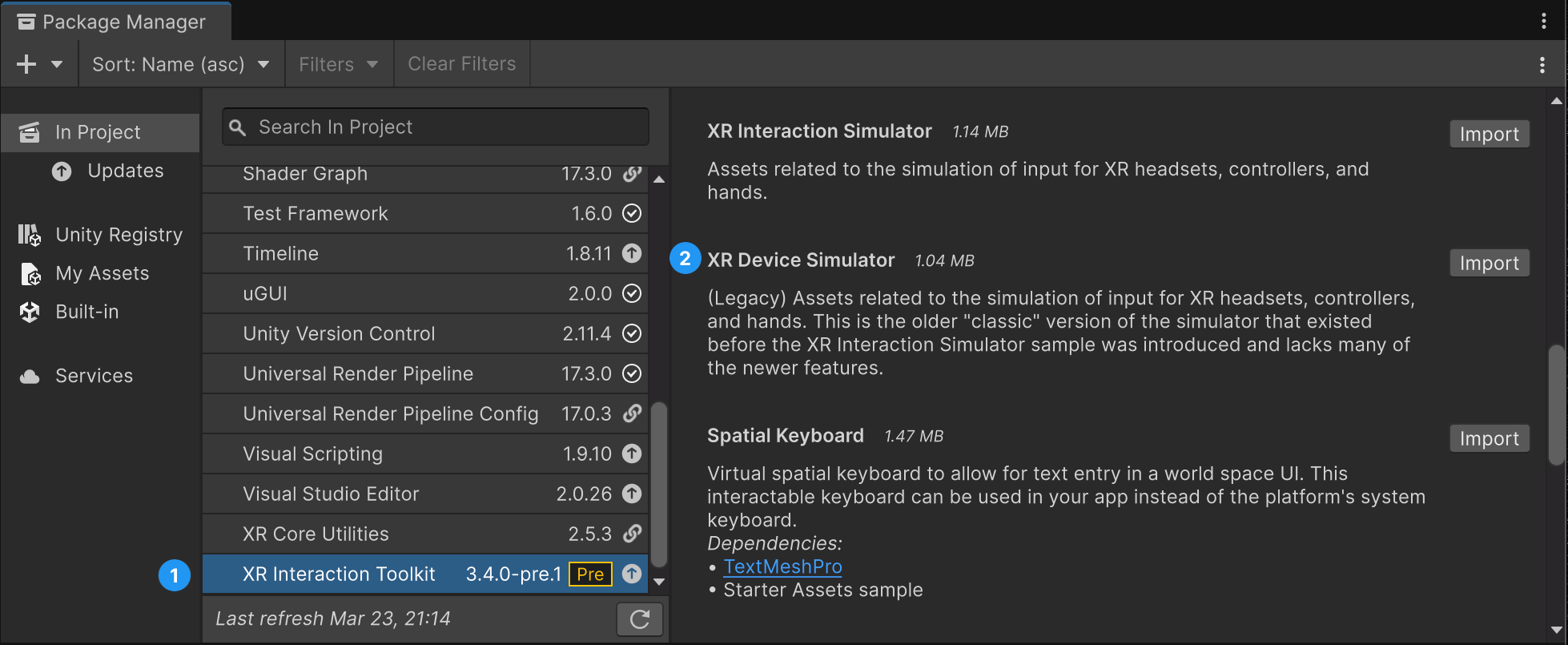Click Clear Filters button

(462, 64)
